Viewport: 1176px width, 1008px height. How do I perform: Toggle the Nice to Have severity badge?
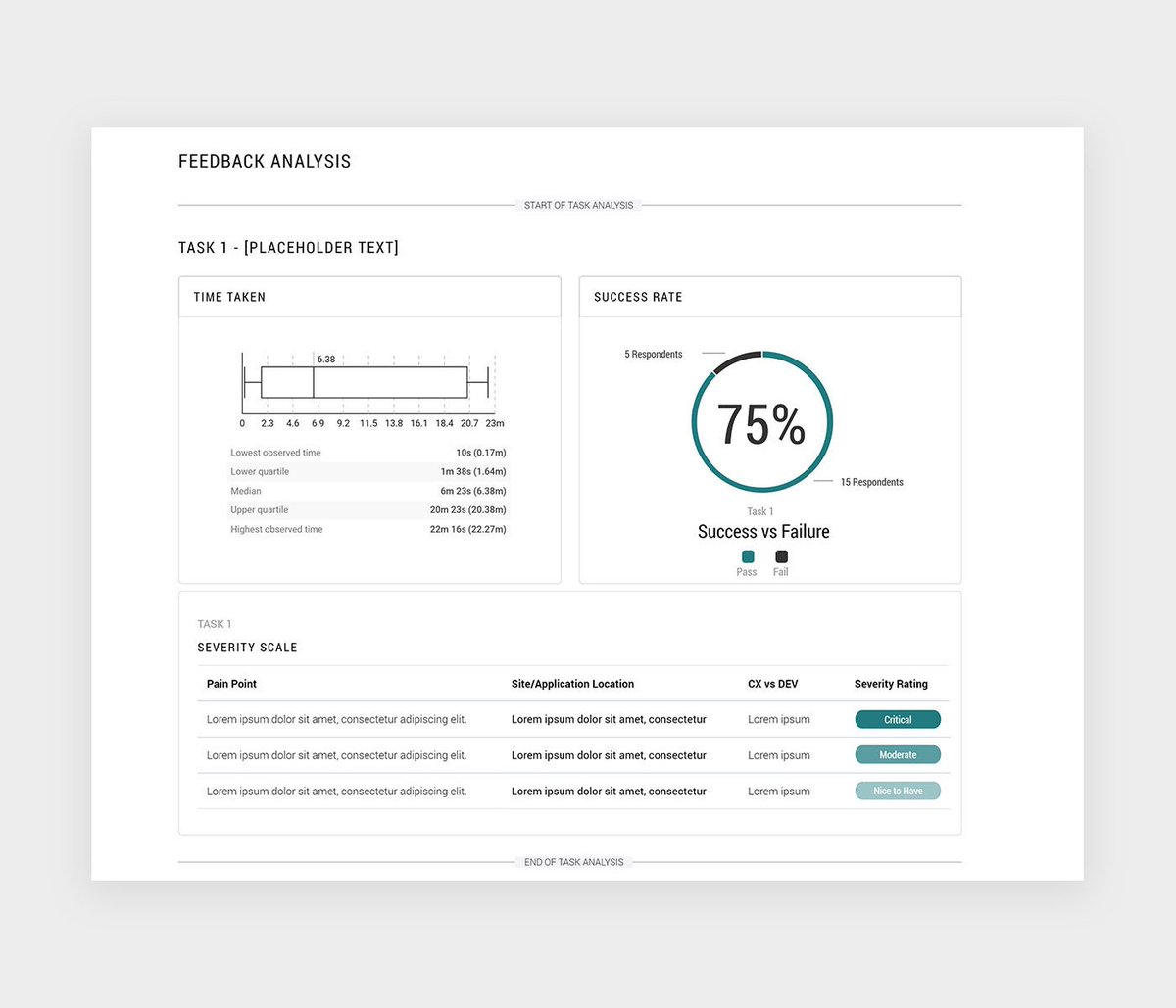coord(898,791)
